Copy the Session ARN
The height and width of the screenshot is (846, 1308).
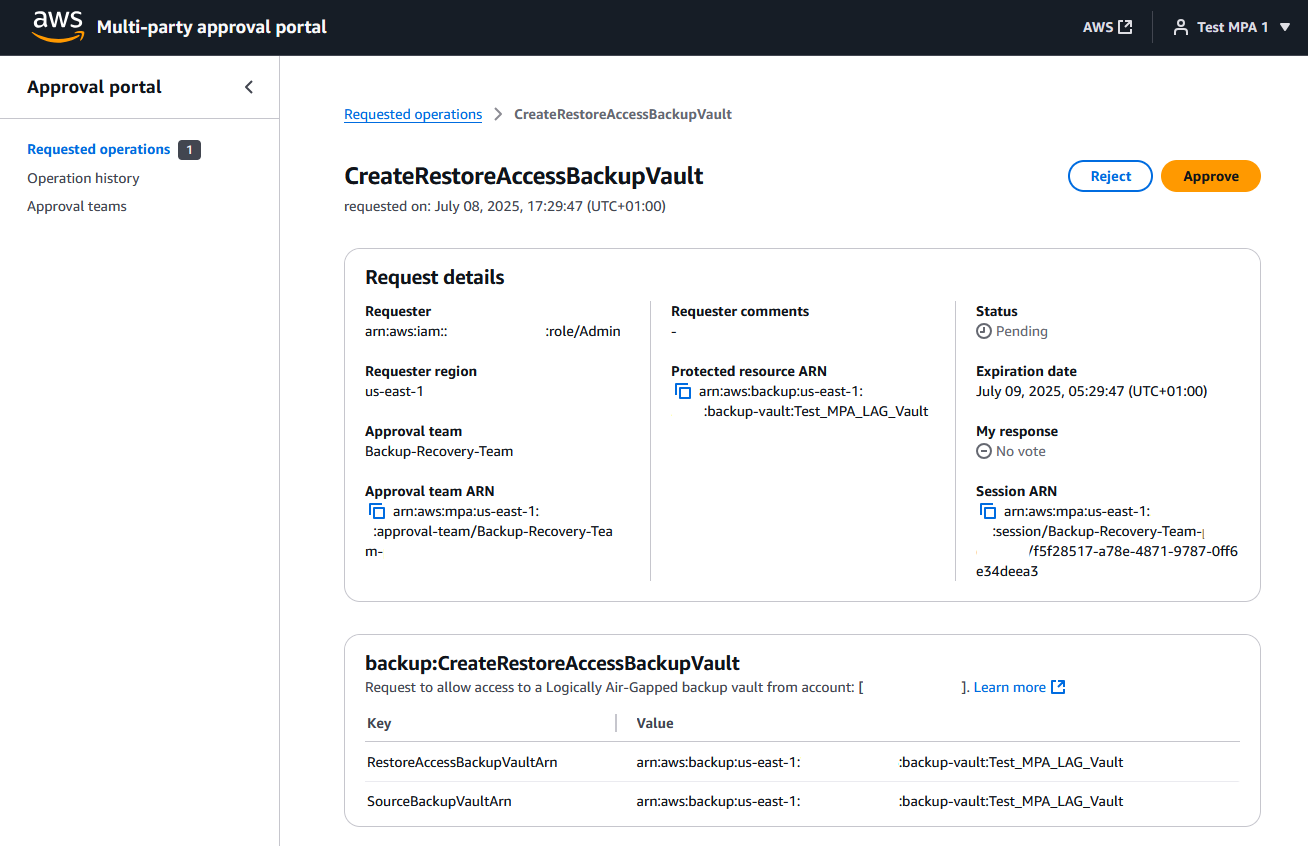(x=989, y=511)
